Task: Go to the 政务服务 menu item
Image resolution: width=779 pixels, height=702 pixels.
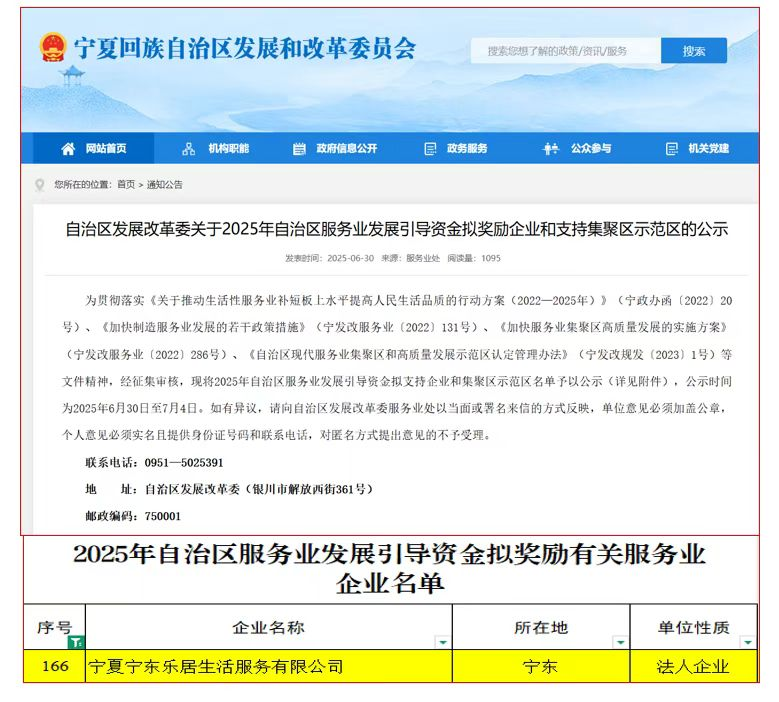Action: click(467, 149)
